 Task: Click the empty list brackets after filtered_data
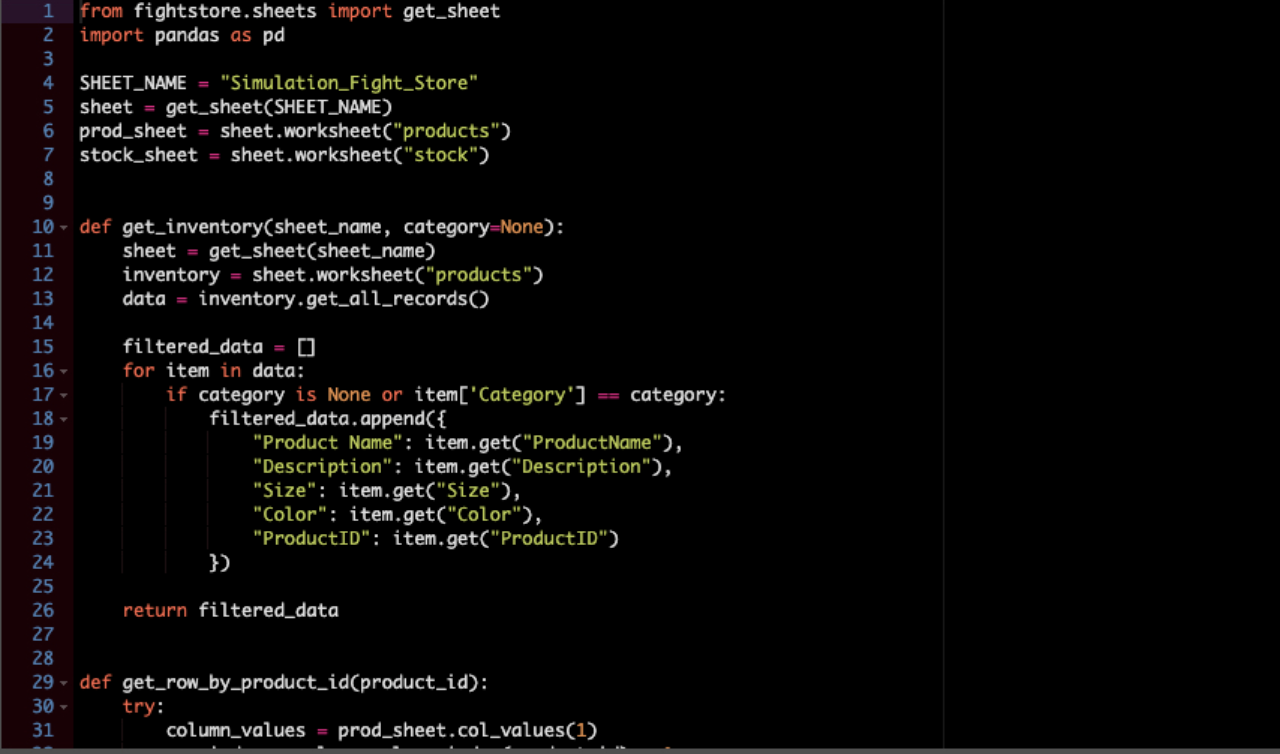pyautogui.click(x=306, y=347)
